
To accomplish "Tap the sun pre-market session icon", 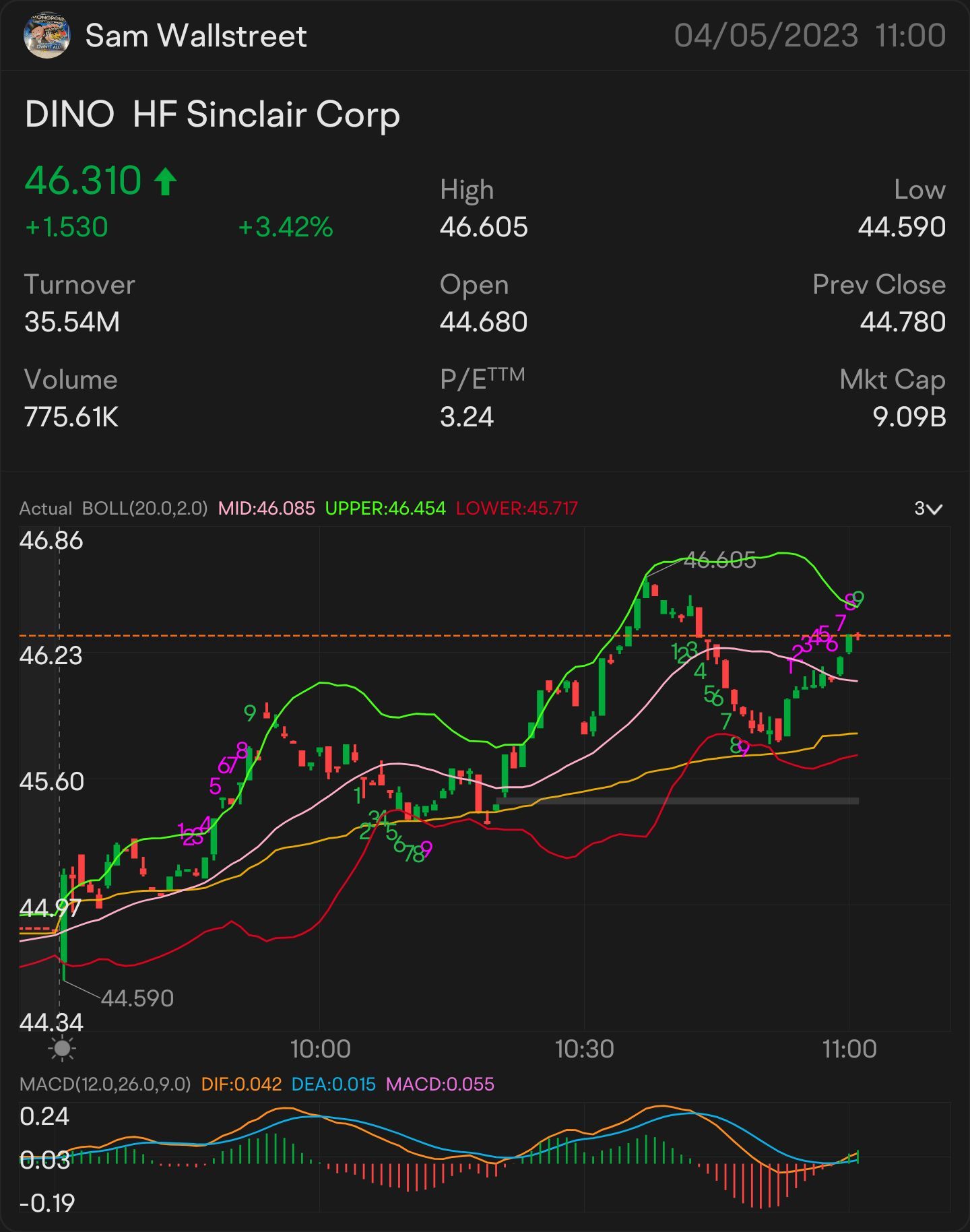I will pos(63,1049).
